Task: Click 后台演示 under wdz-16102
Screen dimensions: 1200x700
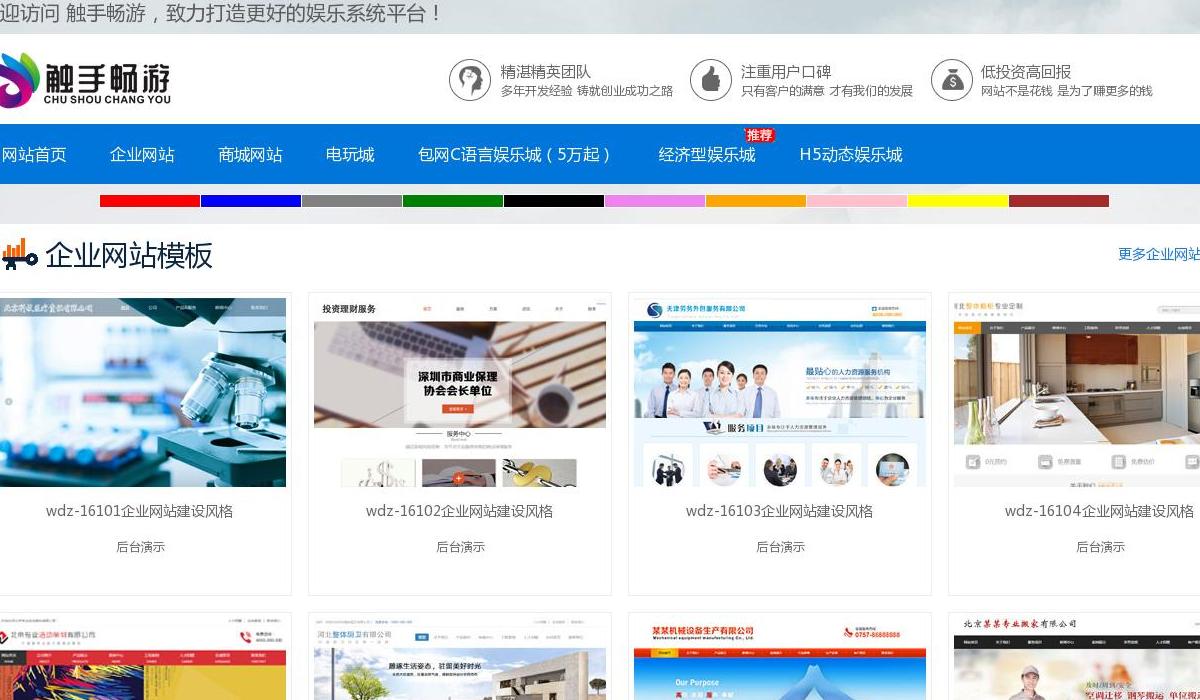Action: pyautogui.click(x=460, y=547)
